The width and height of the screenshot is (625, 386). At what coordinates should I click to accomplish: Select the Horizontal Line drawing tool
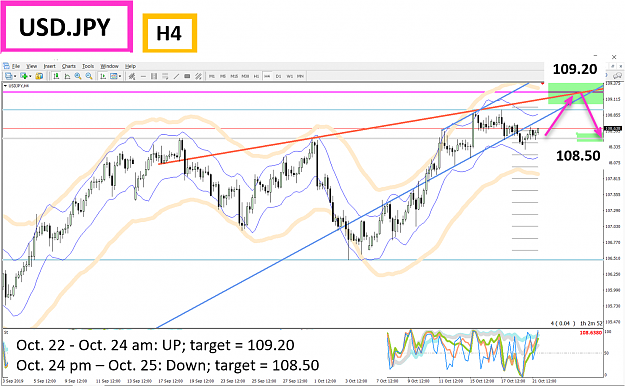tap(143, 76)
